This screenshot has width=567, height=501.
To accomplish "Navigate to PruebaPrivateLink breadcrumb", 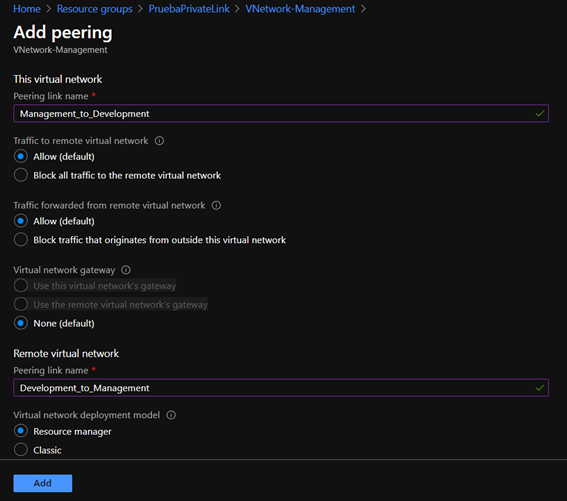I will pyautogui.click(x=189, y=9).
